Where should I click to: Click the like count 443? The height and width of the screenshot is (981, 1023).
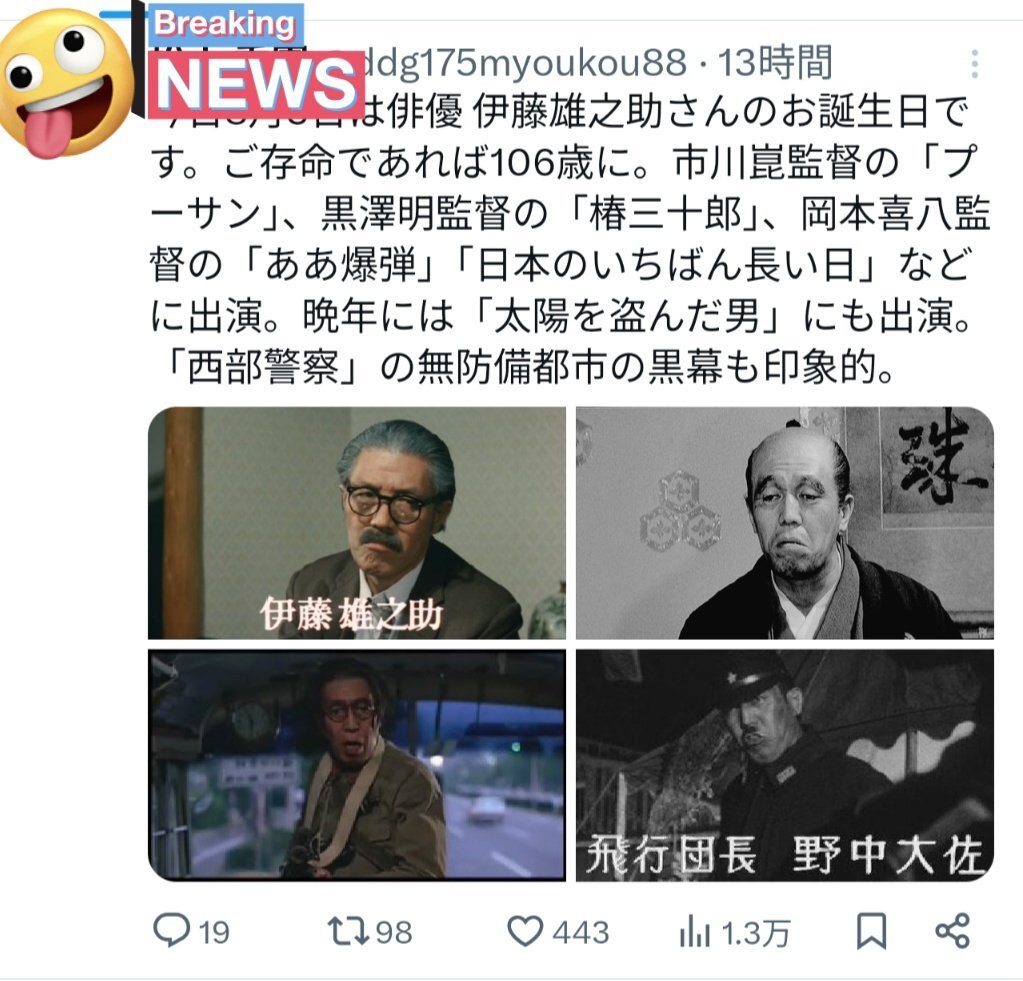[x=581, y=932]
